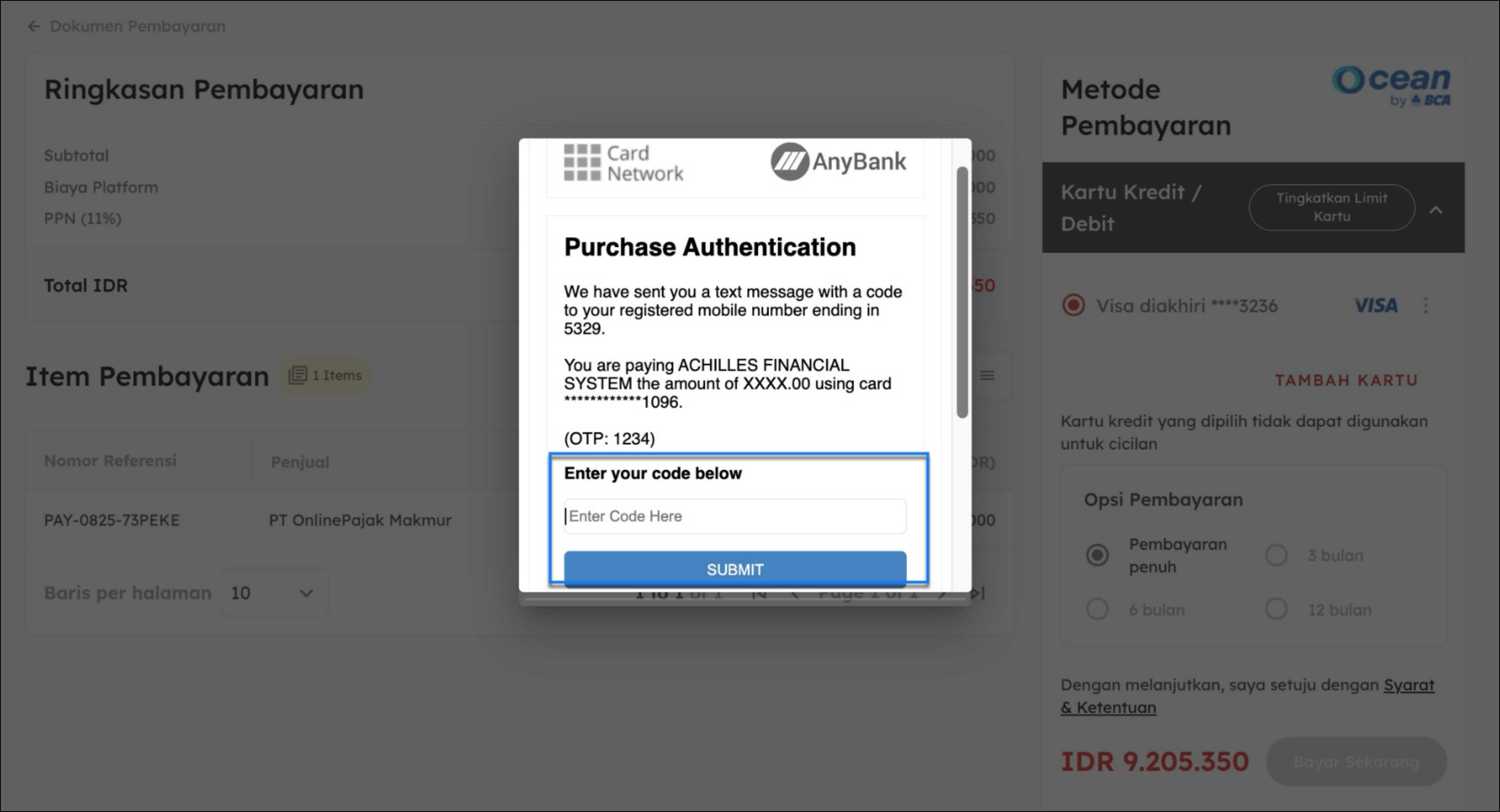Viewport: 1500px width, 812px height.
Task: Focus the Enter Code Here field
Action: [x=735, y=516]
